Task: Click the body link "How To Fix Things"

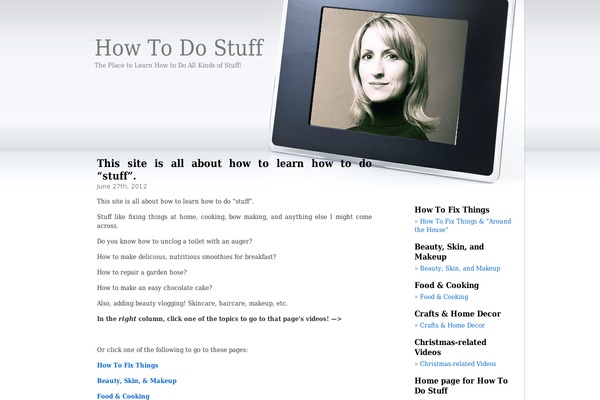Action: click(x=127, y=365)
